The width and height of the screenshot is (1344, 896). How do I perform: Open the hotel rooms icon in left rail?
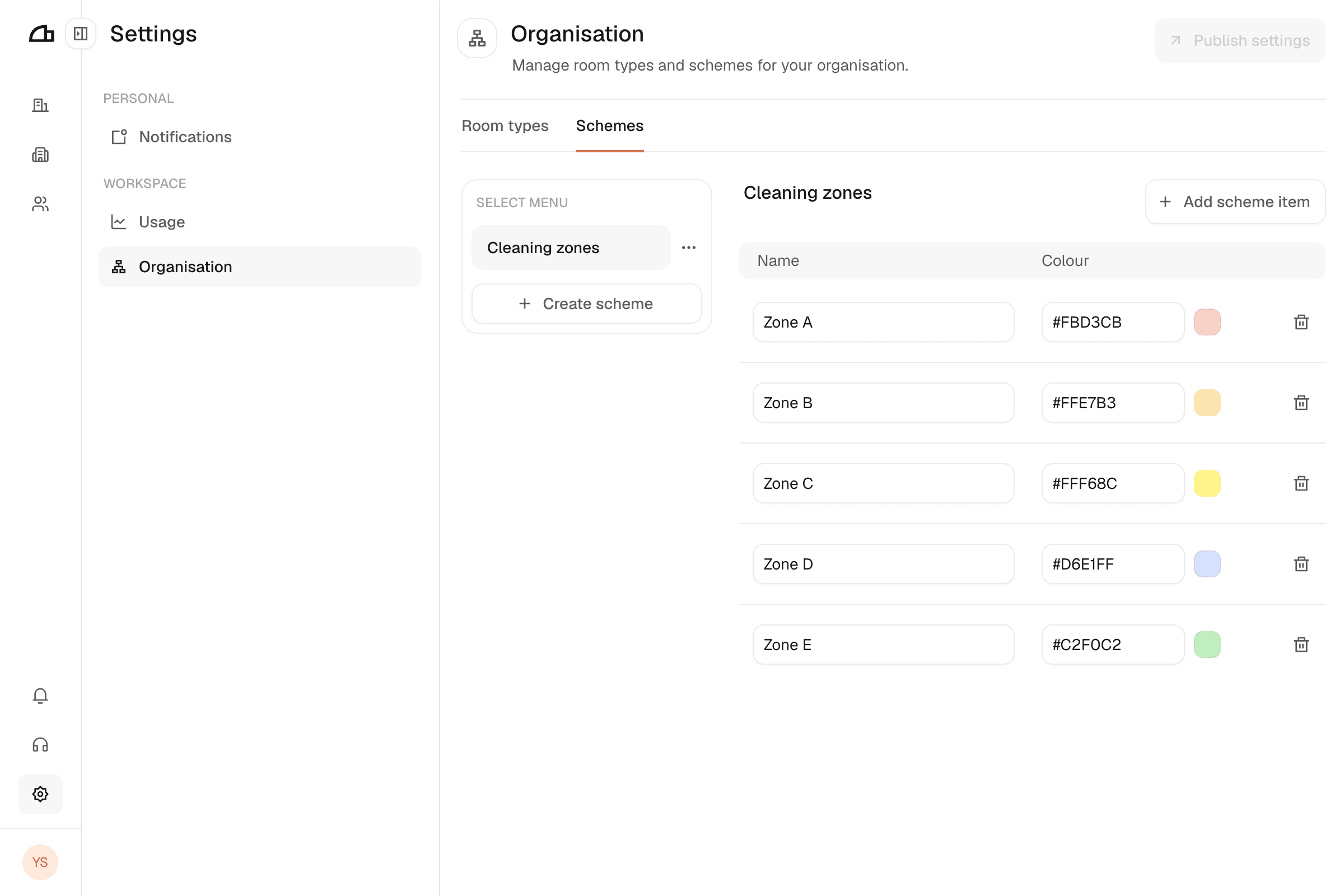point(40,155)
